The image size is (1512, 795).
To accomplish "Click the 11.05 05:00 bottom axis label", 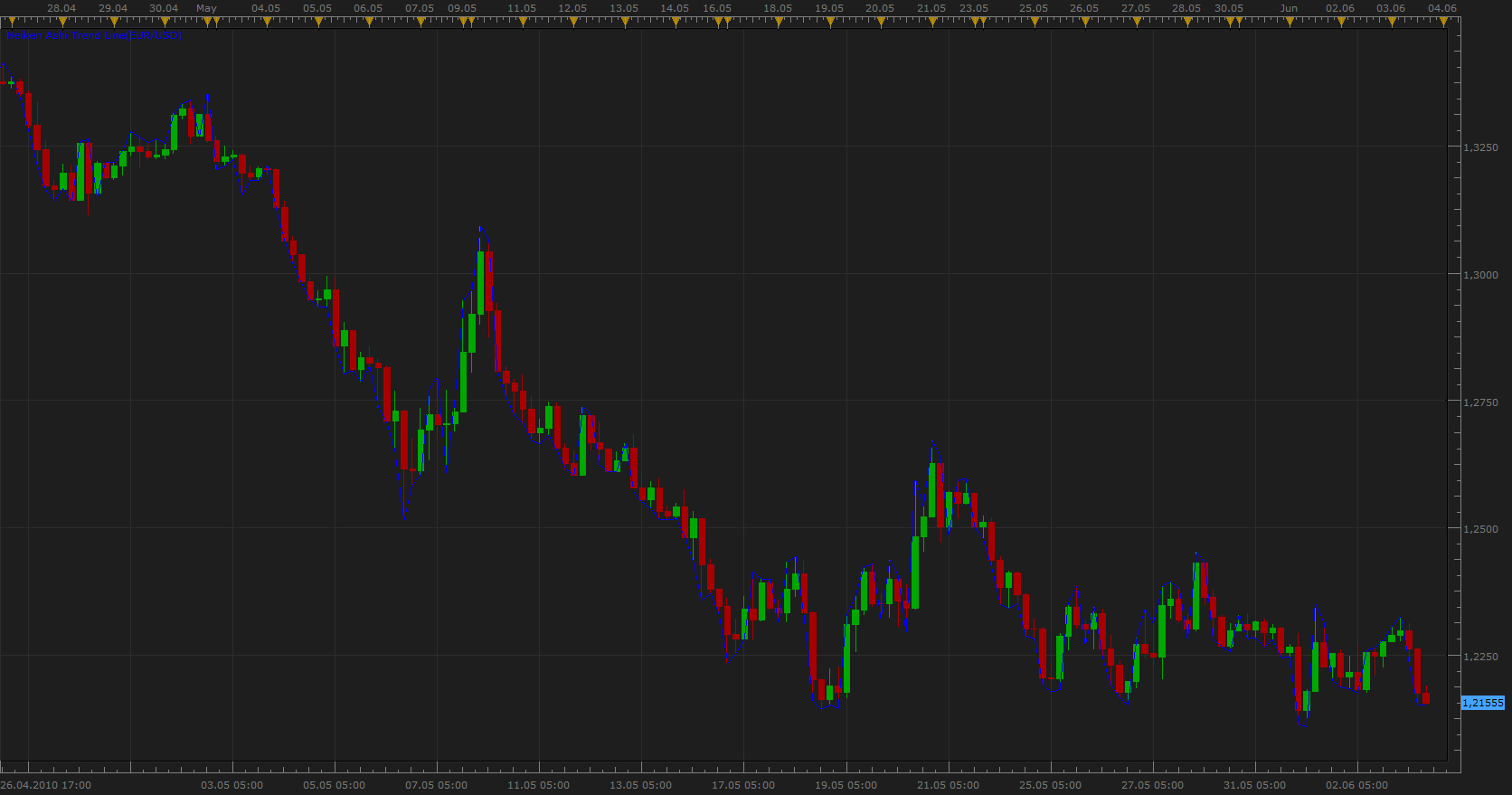I will click(539, 785).
